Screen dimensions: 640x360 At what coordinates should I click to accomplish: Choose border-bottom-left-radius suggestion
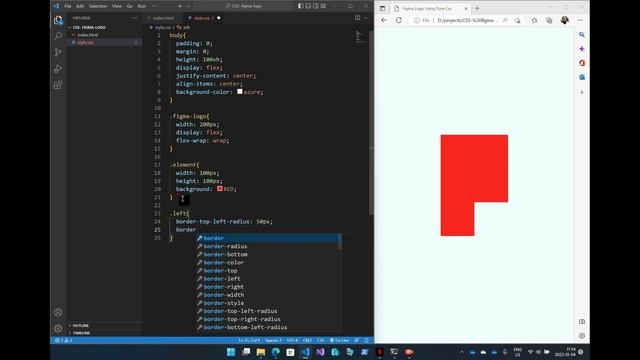(268, 327)
